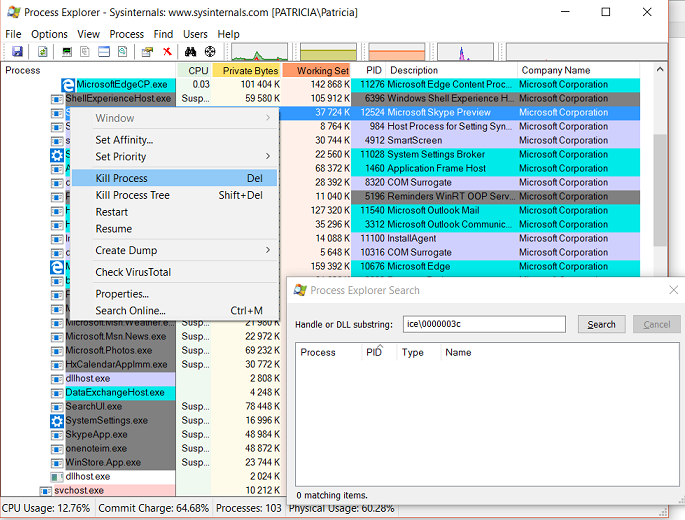Viewport: 685px width, 520px height.
Task: Click the Refresh Now toolbar icon
Action: click(x=42, y=52)
